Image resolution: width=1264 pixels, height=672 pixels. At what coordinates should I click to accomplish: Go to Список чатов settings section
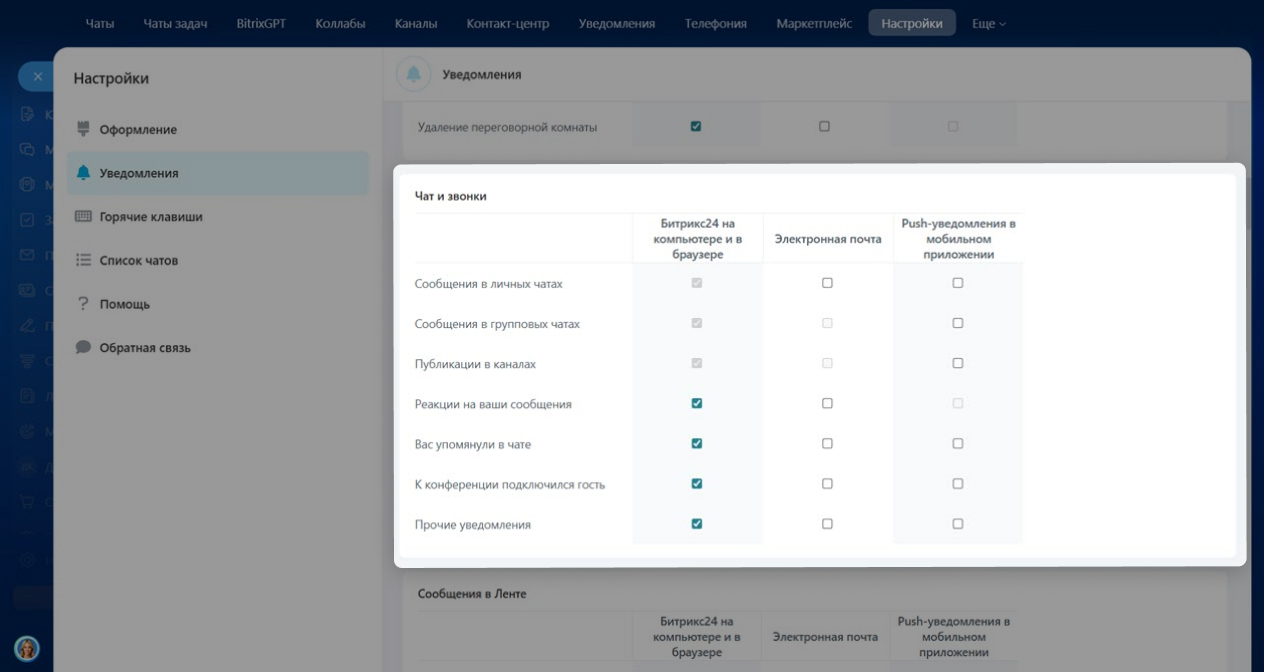tap(138, 260)
